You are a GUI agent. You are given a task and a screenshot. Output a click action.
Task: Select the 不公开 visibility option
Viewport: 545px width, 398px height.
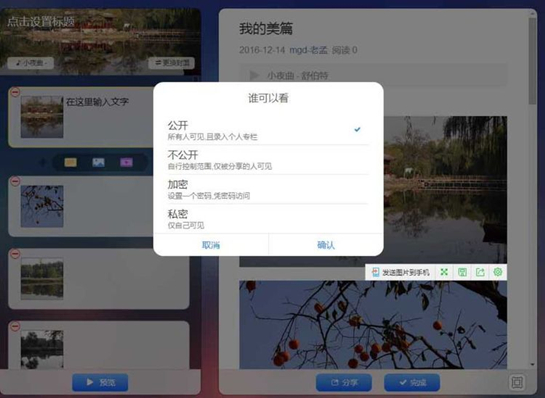coord(268,160)
